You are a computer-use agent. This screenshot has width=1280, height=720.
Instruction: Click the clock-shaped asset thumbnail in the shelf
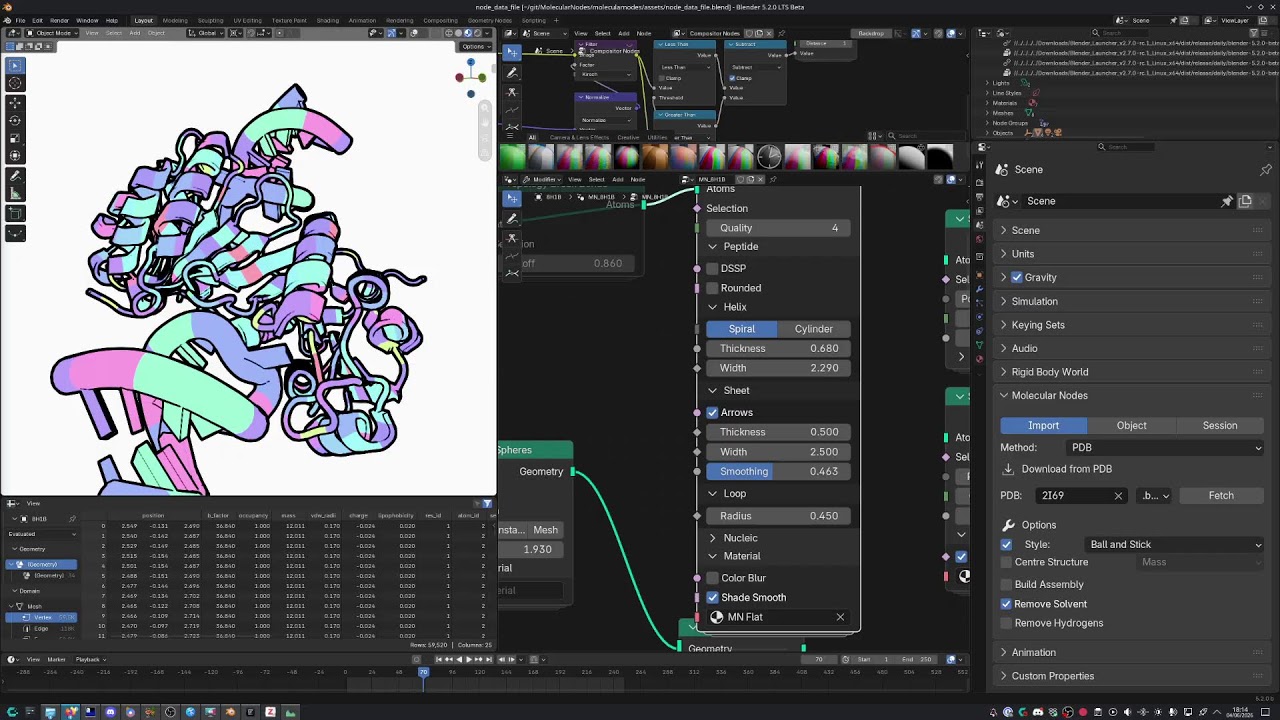point(768,156)
